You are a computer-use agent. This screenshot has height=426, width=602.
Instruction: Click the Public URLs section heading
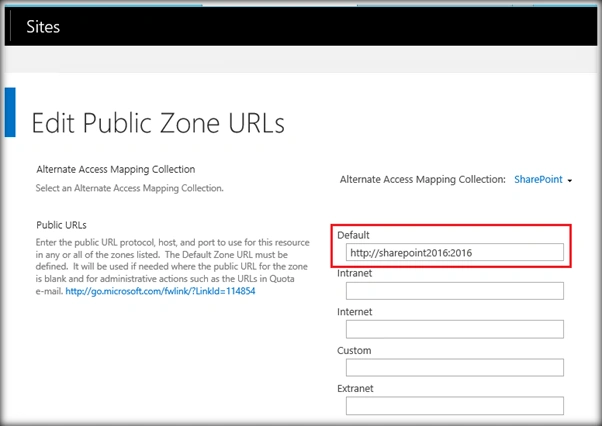click(61, 225)
